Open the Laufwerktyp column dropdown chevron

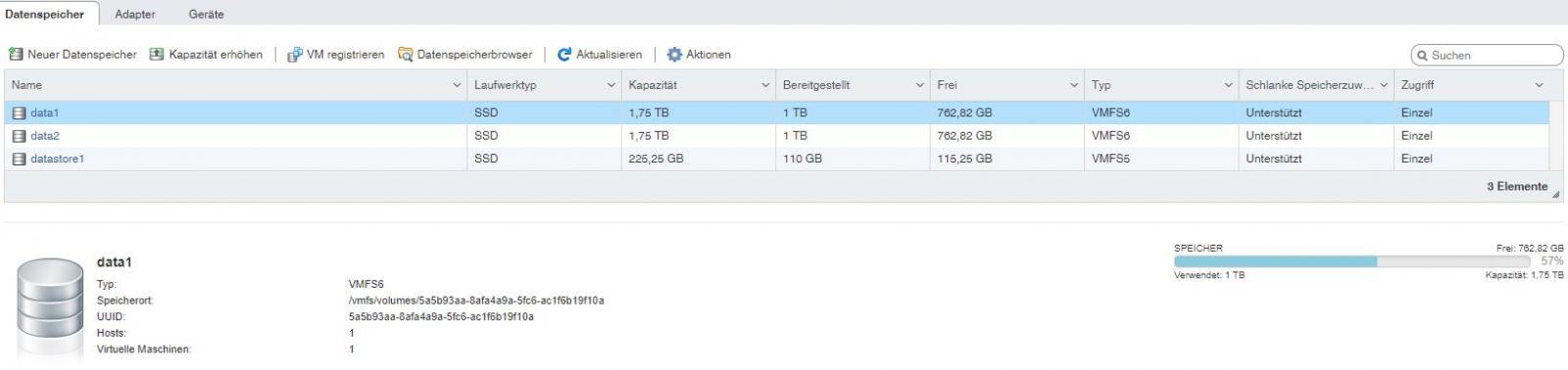(612, 86)
